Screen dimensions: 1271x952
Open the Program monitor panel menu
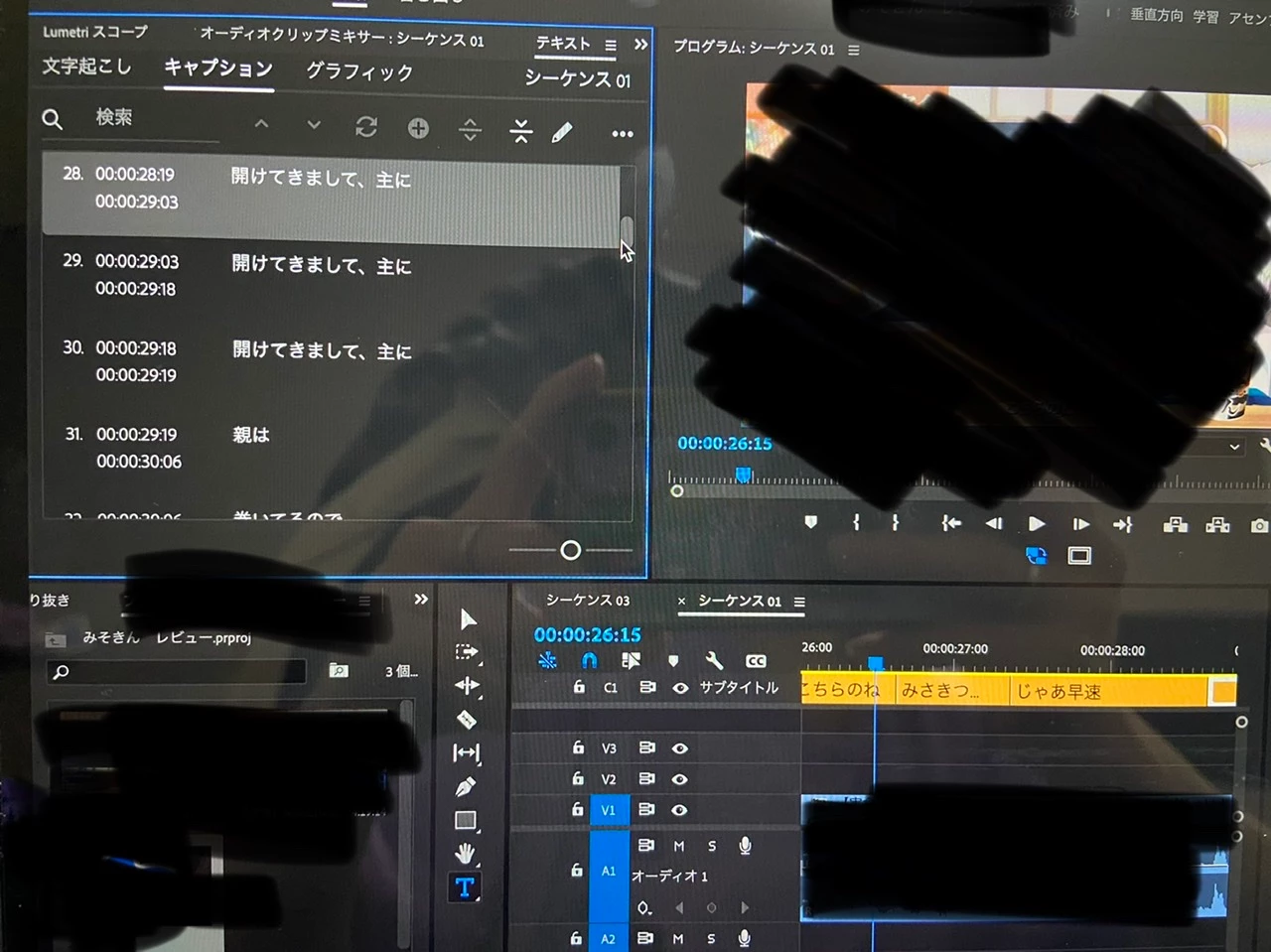[x=854, y=49]
